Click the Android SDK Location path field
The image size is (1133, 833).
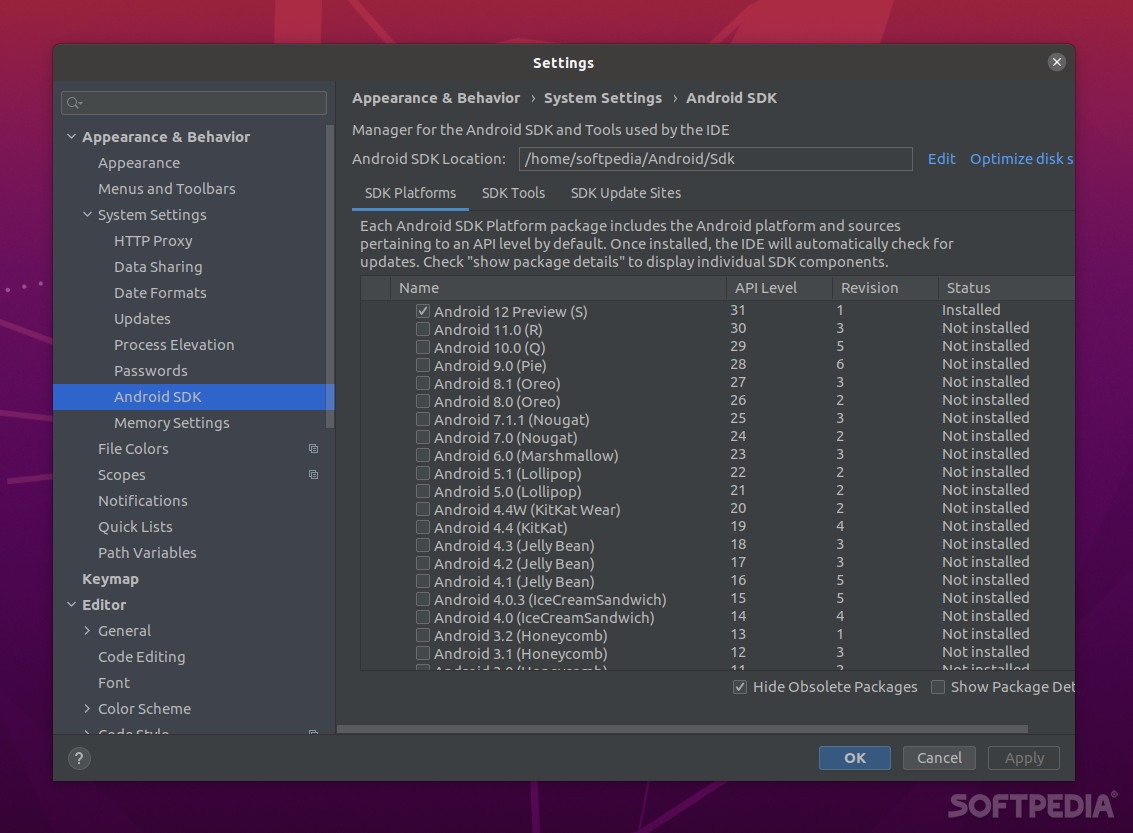(x=715, y=159)
